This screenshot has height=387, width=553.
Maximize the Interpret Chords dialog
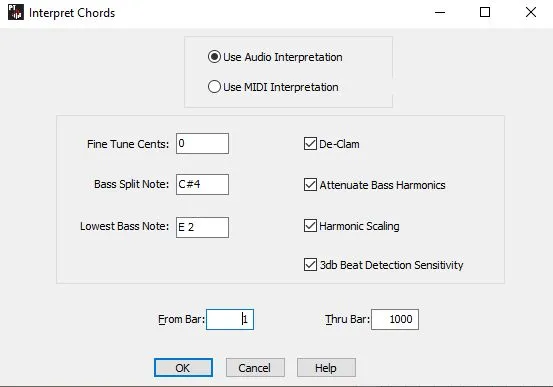point(485,12)
